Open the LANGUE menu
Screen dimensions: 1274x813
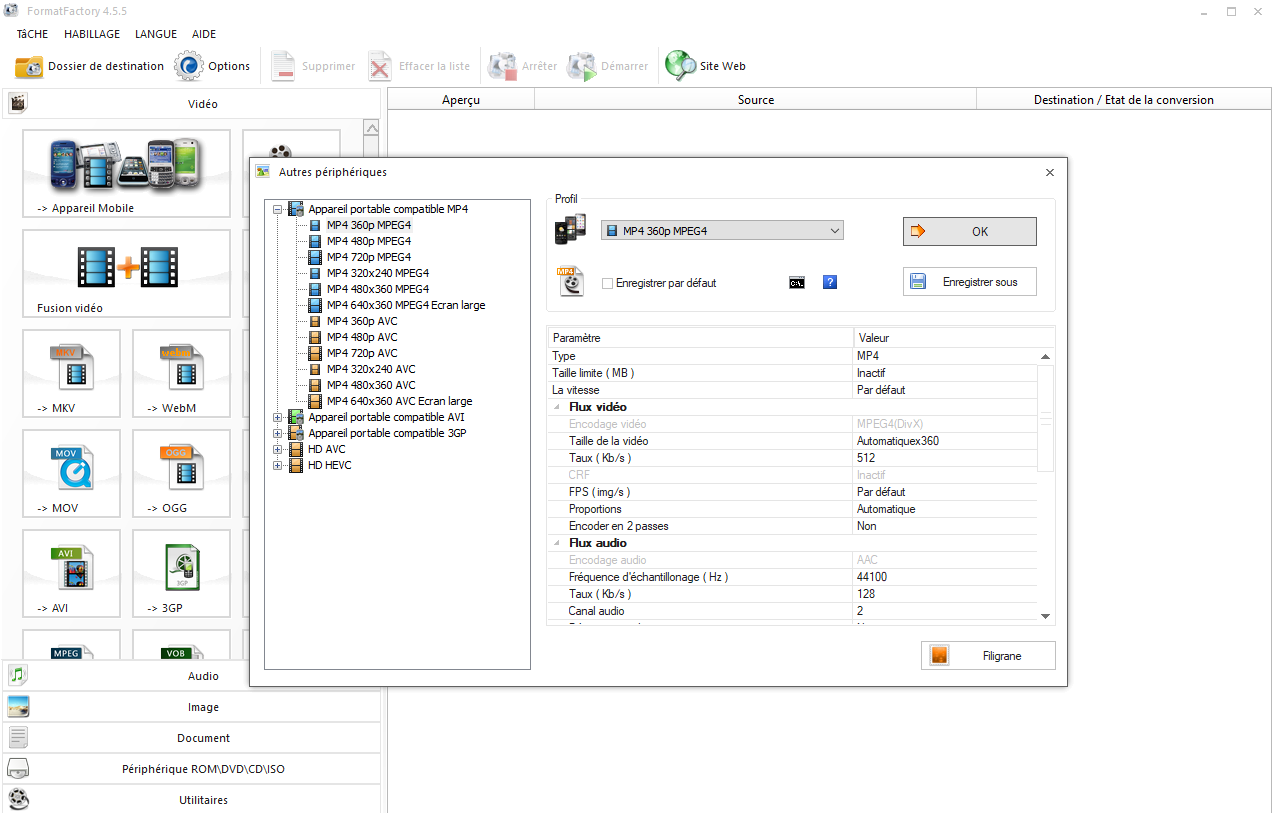click(156, 33)
